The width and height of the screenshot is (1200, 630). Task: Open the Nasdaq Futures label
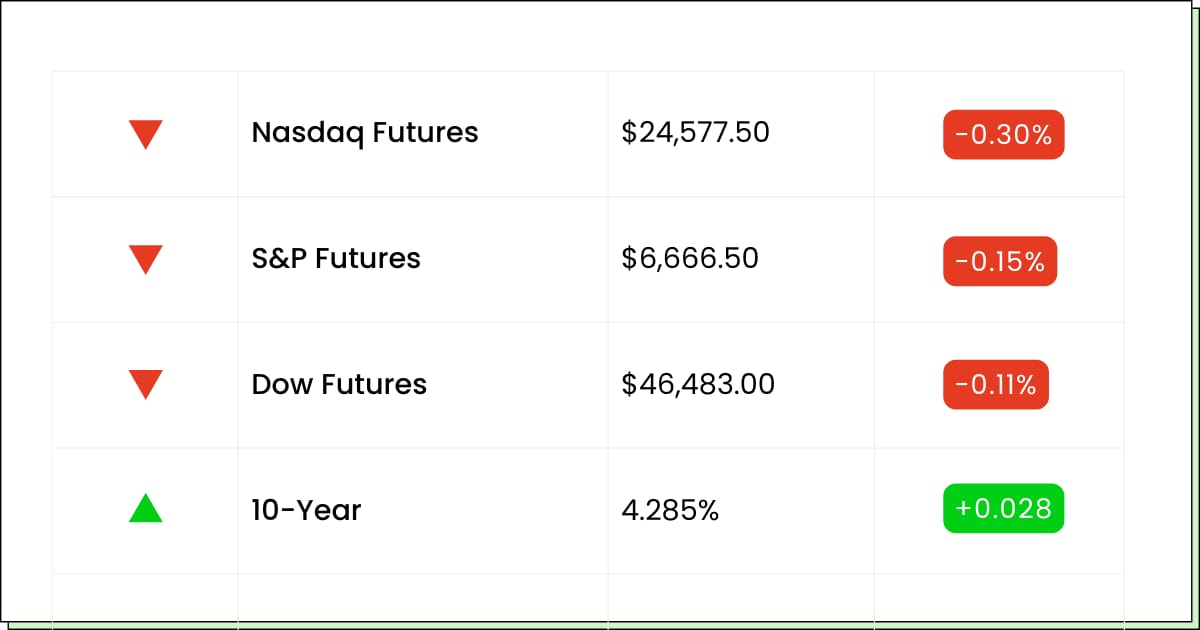tap(364, 133)
